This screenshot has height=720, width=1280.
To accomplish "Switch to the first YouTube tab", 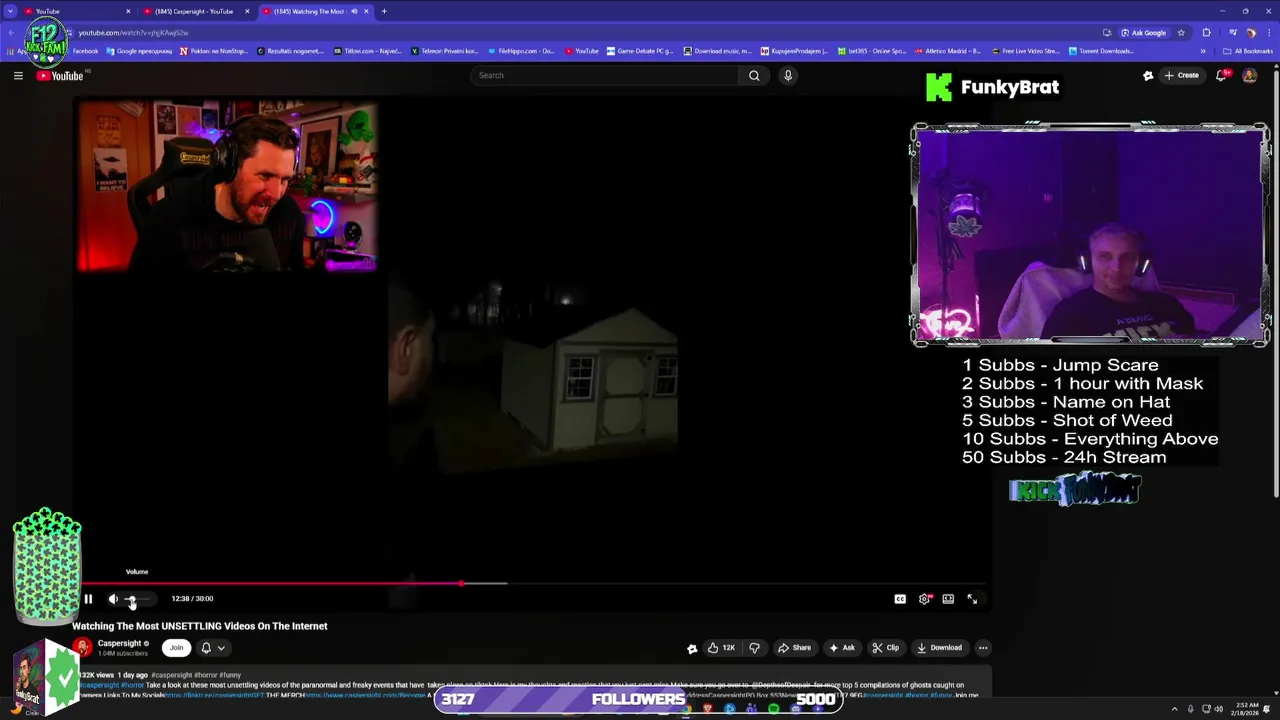I will tap(75, 11).
